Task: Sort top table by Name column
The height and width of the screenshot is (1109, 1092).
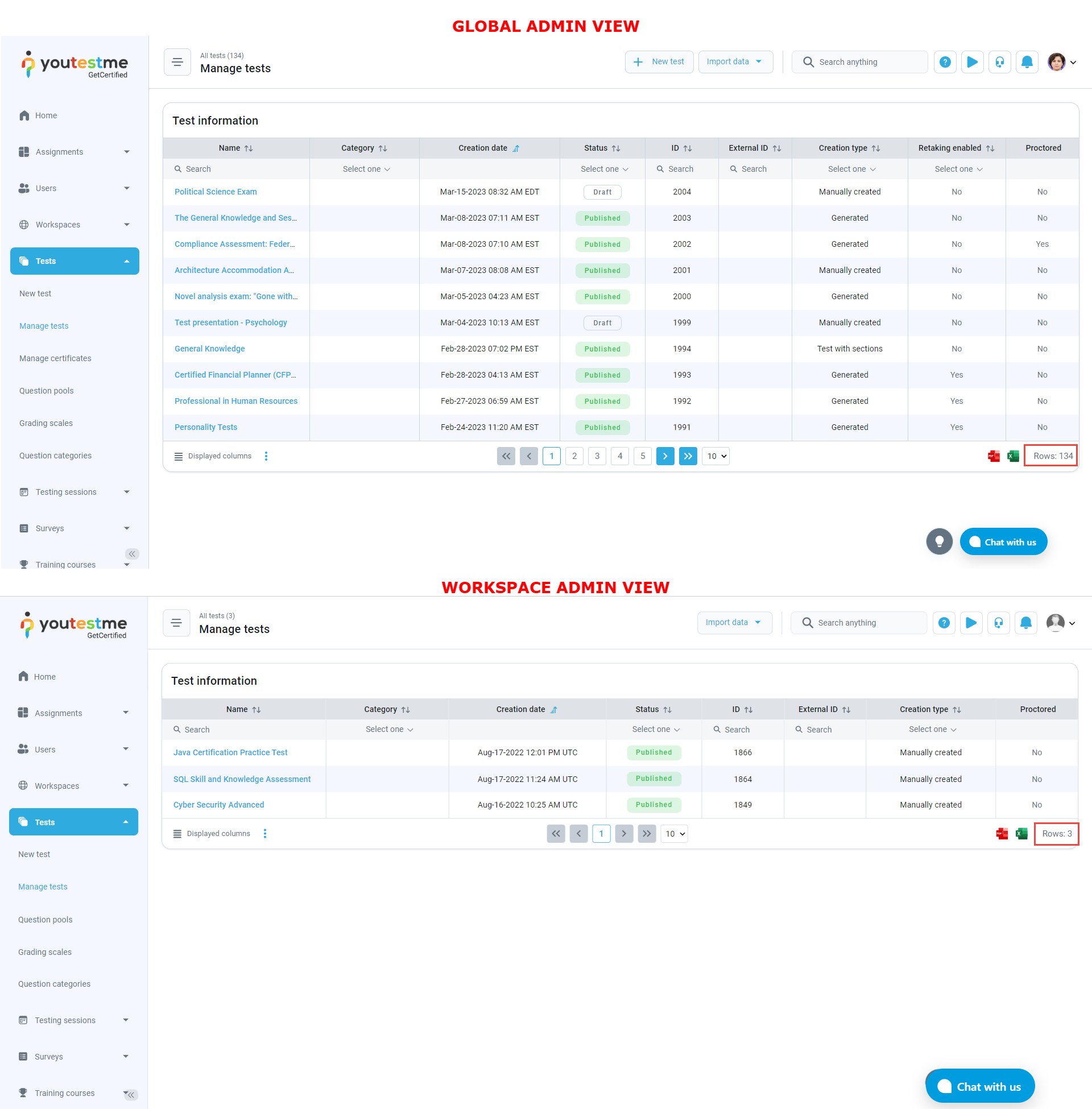Action: (x=249, y=148)
